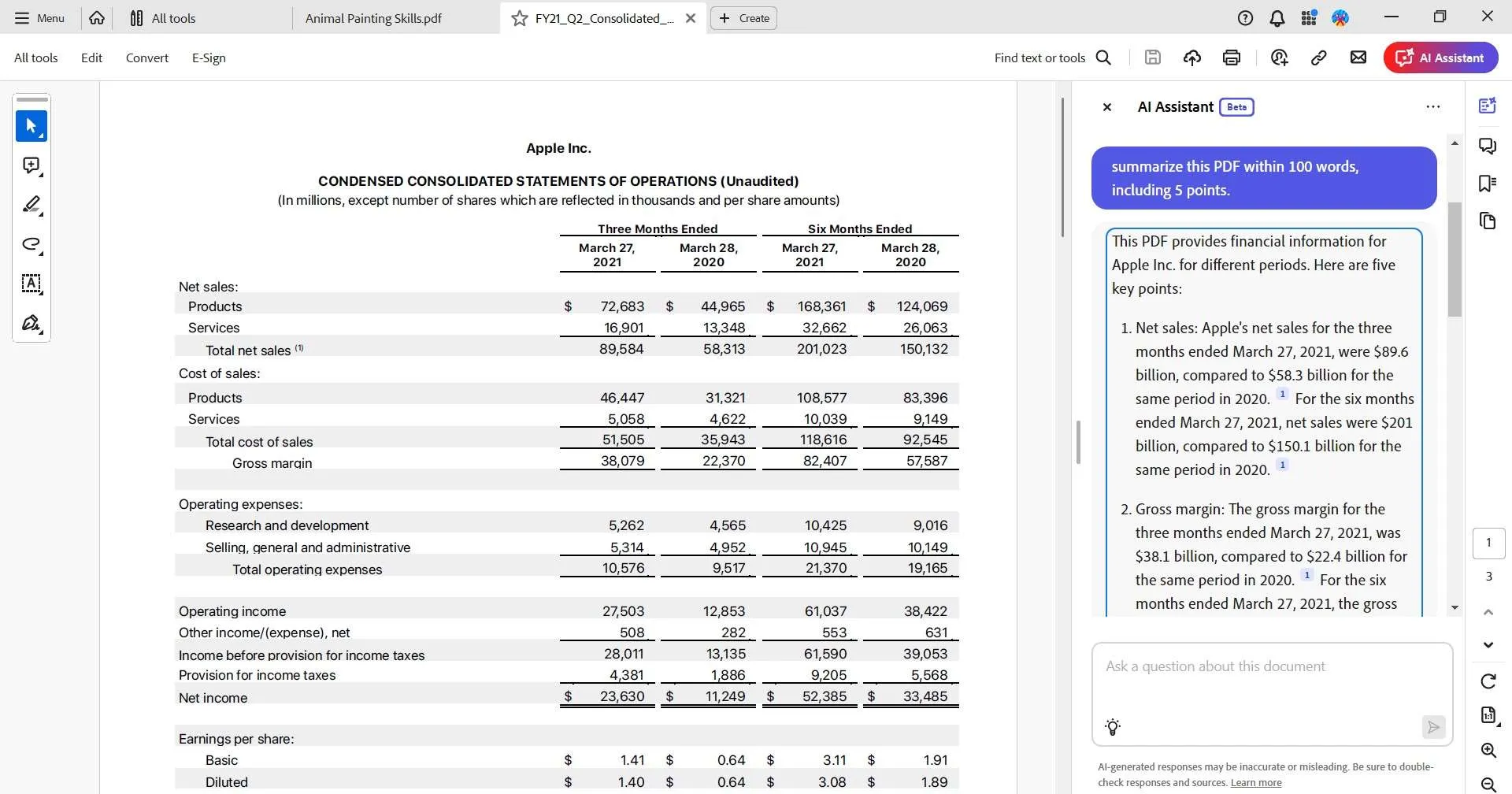Viewport: 1512px width, 794px height.
Task: Click the current page number box
Action: click(1488, 543)
